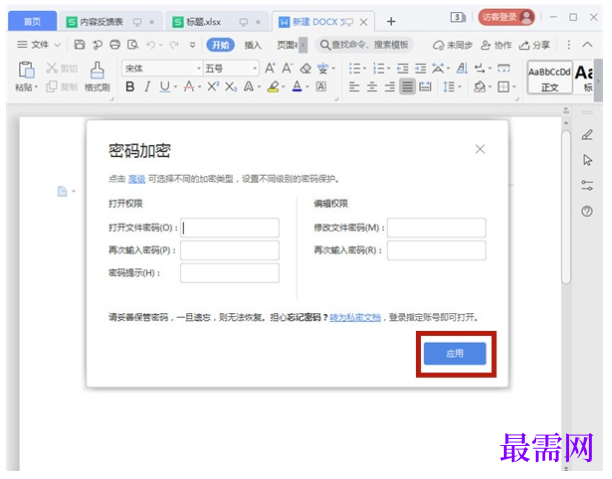Click the Decrease Indent icon
Screen dimensions: 612x479
402,69
